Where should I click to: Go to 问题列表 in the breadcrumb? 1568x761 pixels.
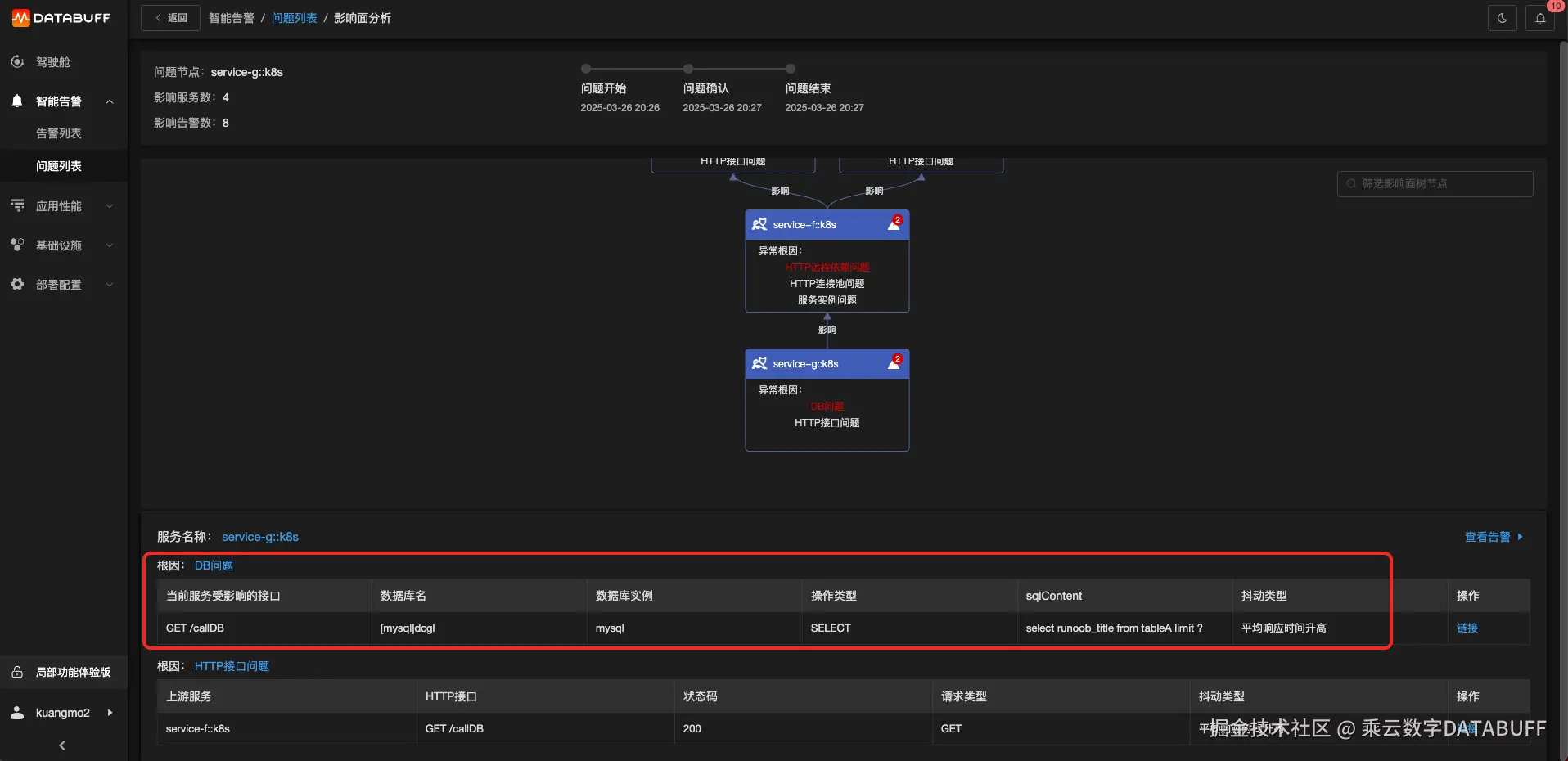294,18
